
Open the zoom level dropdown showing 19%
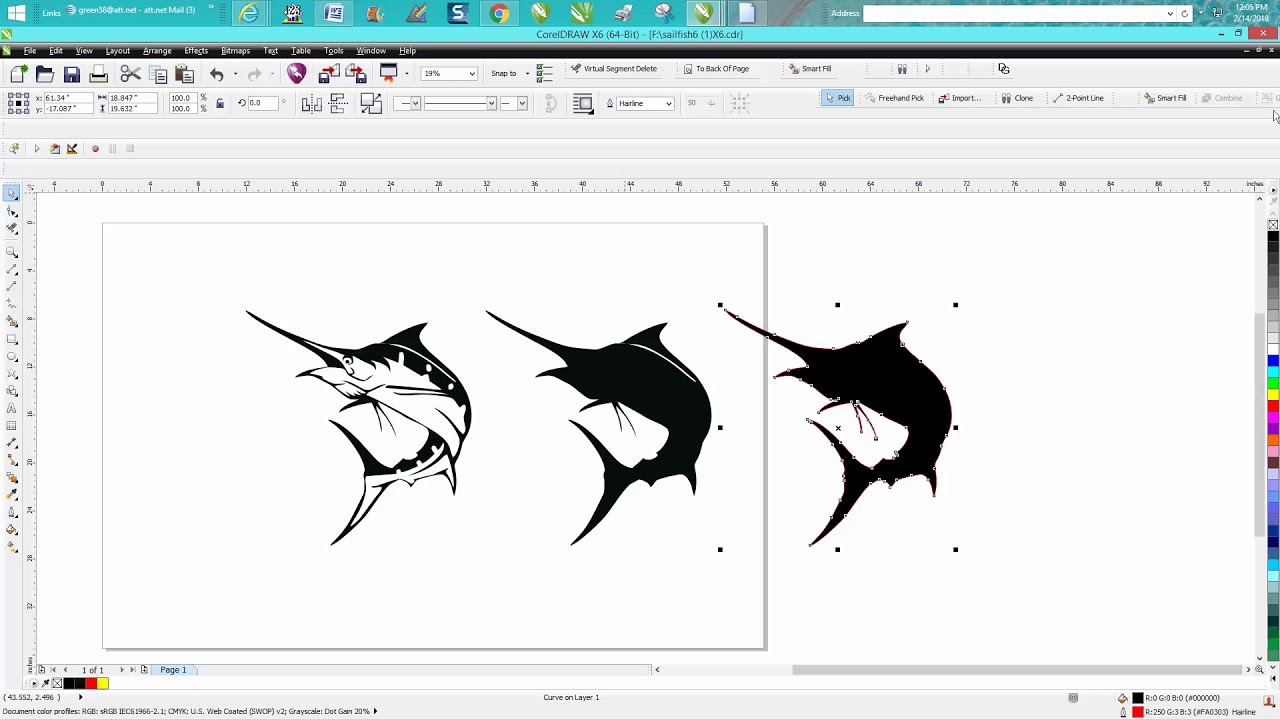point(471,73)
